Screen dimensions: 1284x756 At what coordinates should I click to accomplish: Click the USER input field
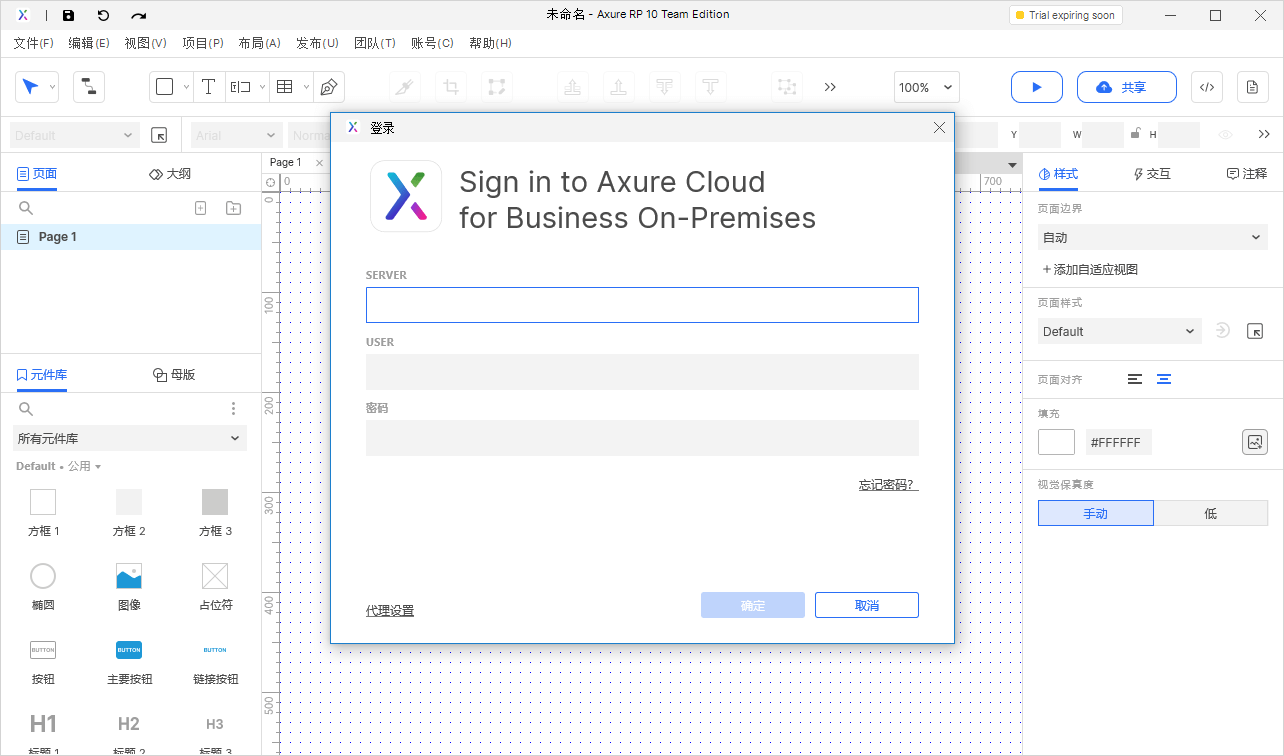tap(642, 372)
